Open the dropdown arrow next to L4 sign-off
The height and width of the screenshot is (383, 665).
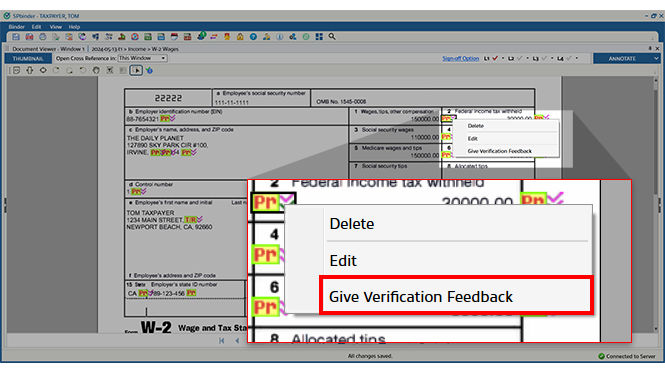pos(577,58)
